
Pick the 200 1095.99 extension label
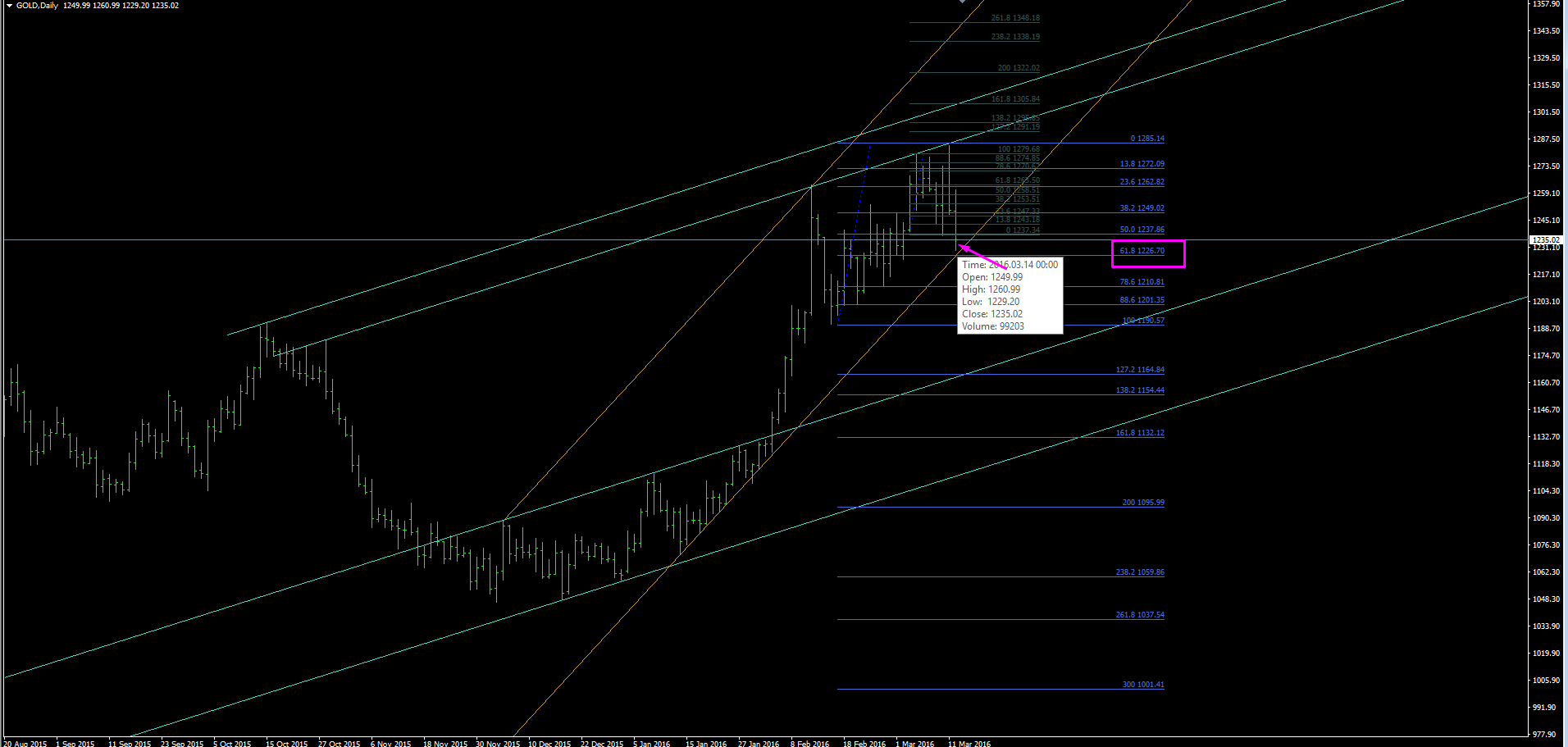[1143, 503]
